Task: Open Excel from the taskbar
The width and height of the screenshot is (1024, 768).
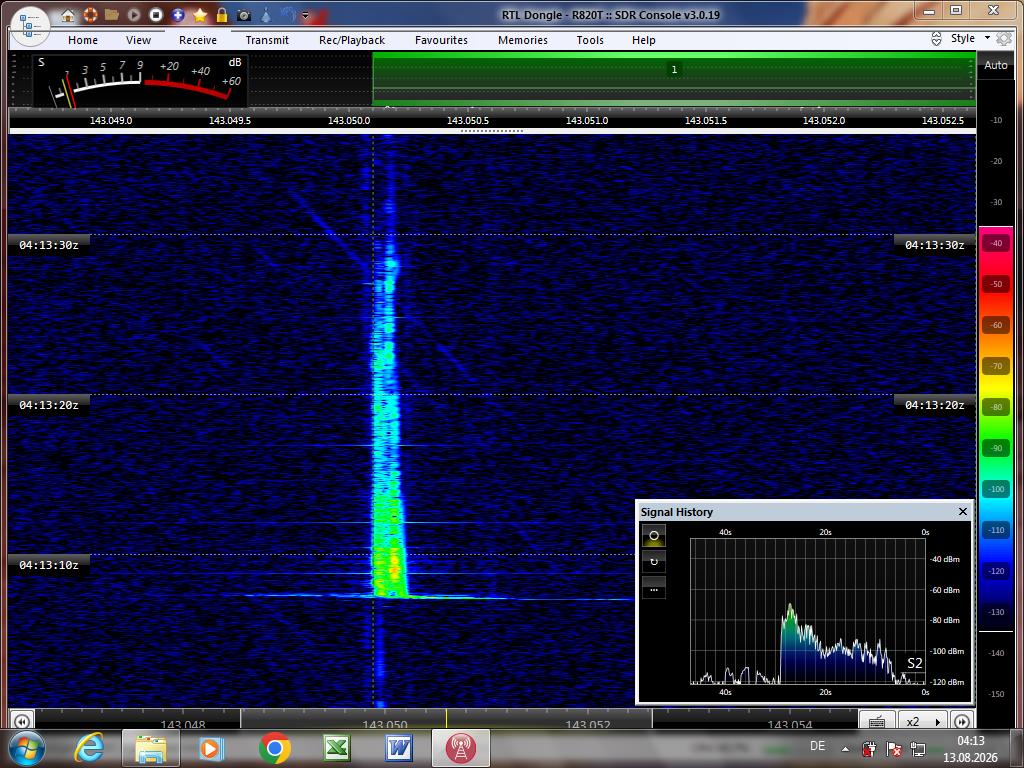Action: (336, 748)
